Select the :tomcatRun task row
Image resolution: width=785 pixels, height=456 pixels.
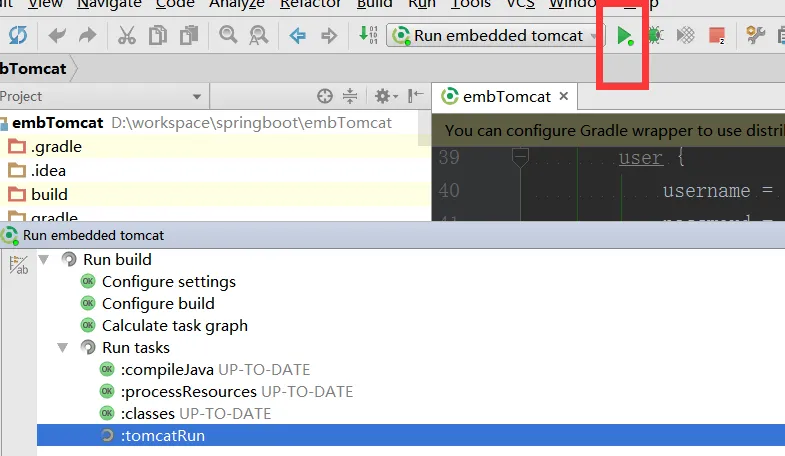(x=411, y=435)
